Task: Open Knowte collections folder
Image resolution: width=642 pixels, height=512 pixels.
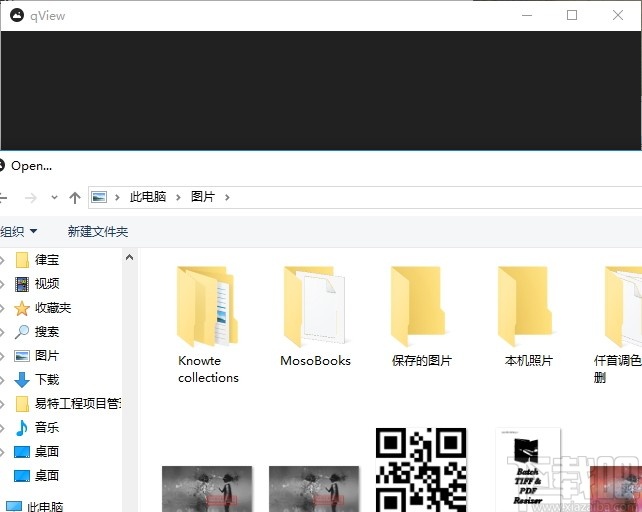Action: tap(208, 325)
